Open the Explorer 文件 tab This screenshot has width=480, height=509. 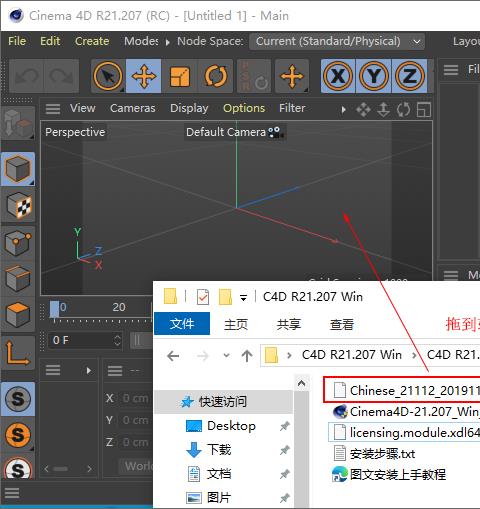click(182, 324)
